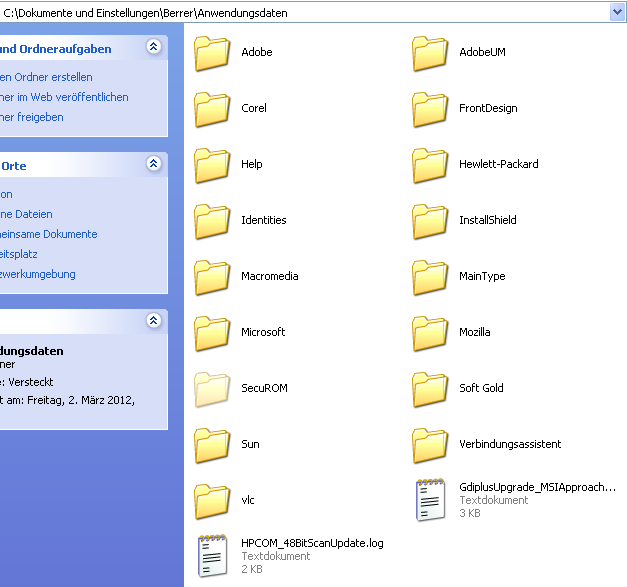627x587 pixels.
Task: Open the MainType folder icon
Action: (x=430, y=278)
